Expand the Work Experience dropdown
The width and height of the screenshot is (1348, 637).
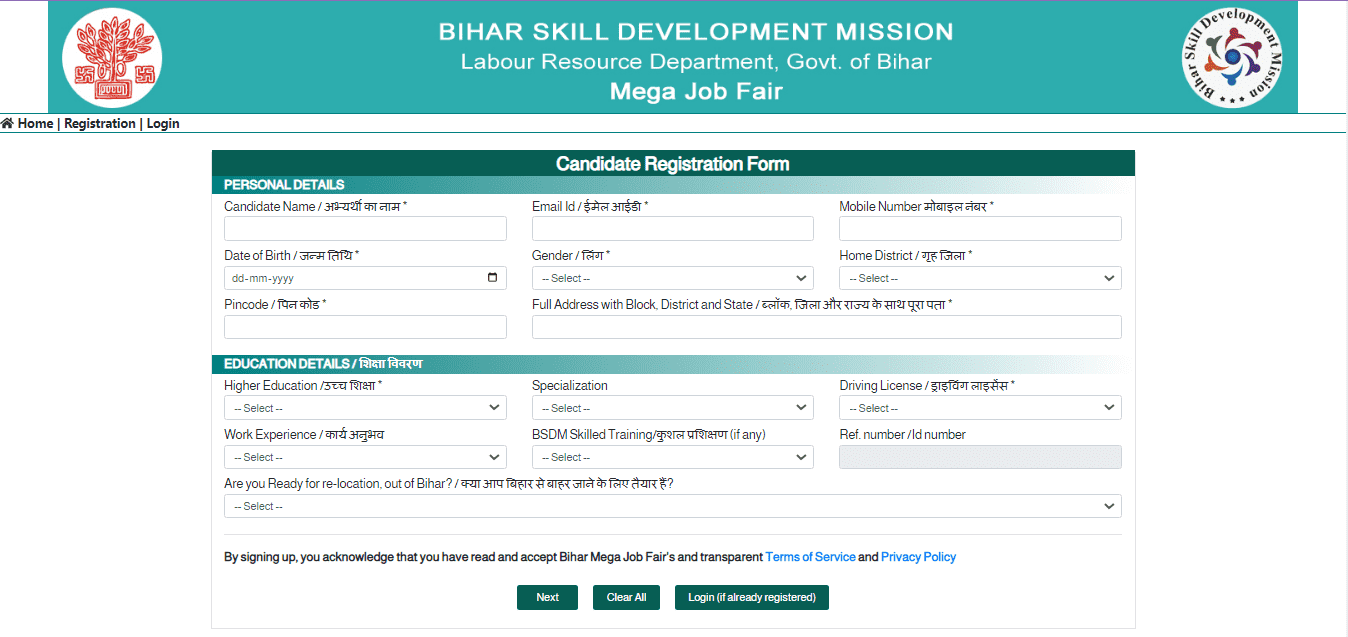[x=365, y=457]
